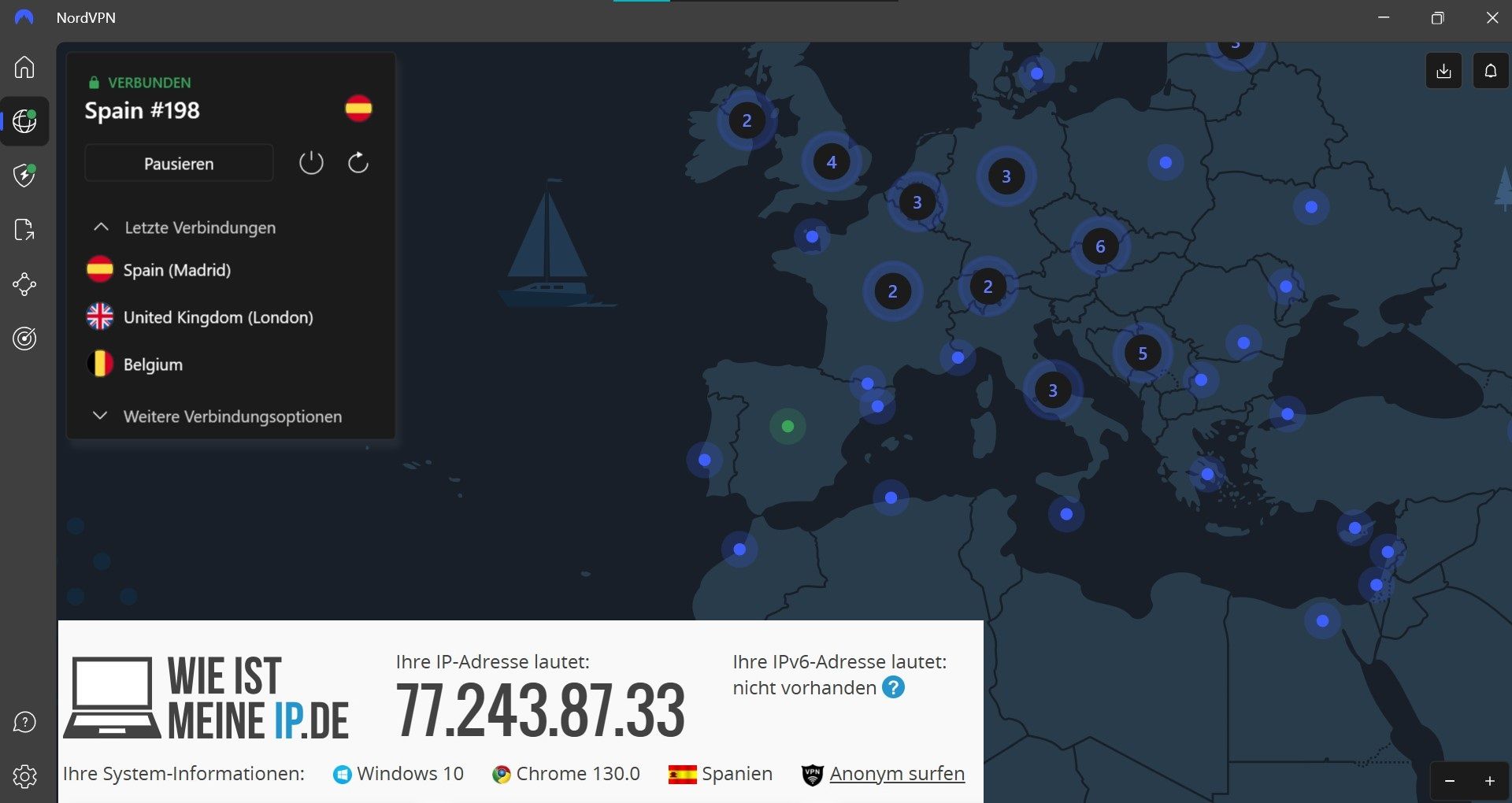Click the IPv6 info question mark icon
This screenshot has height=803, width=1512.
click(x=893, y=687)
